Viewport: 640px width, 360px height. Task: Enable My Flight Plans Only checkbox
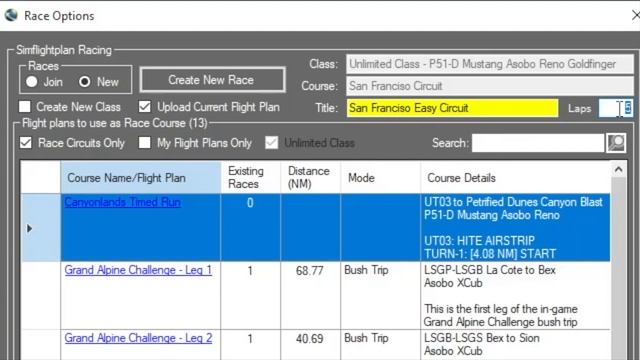click(144, 143)
